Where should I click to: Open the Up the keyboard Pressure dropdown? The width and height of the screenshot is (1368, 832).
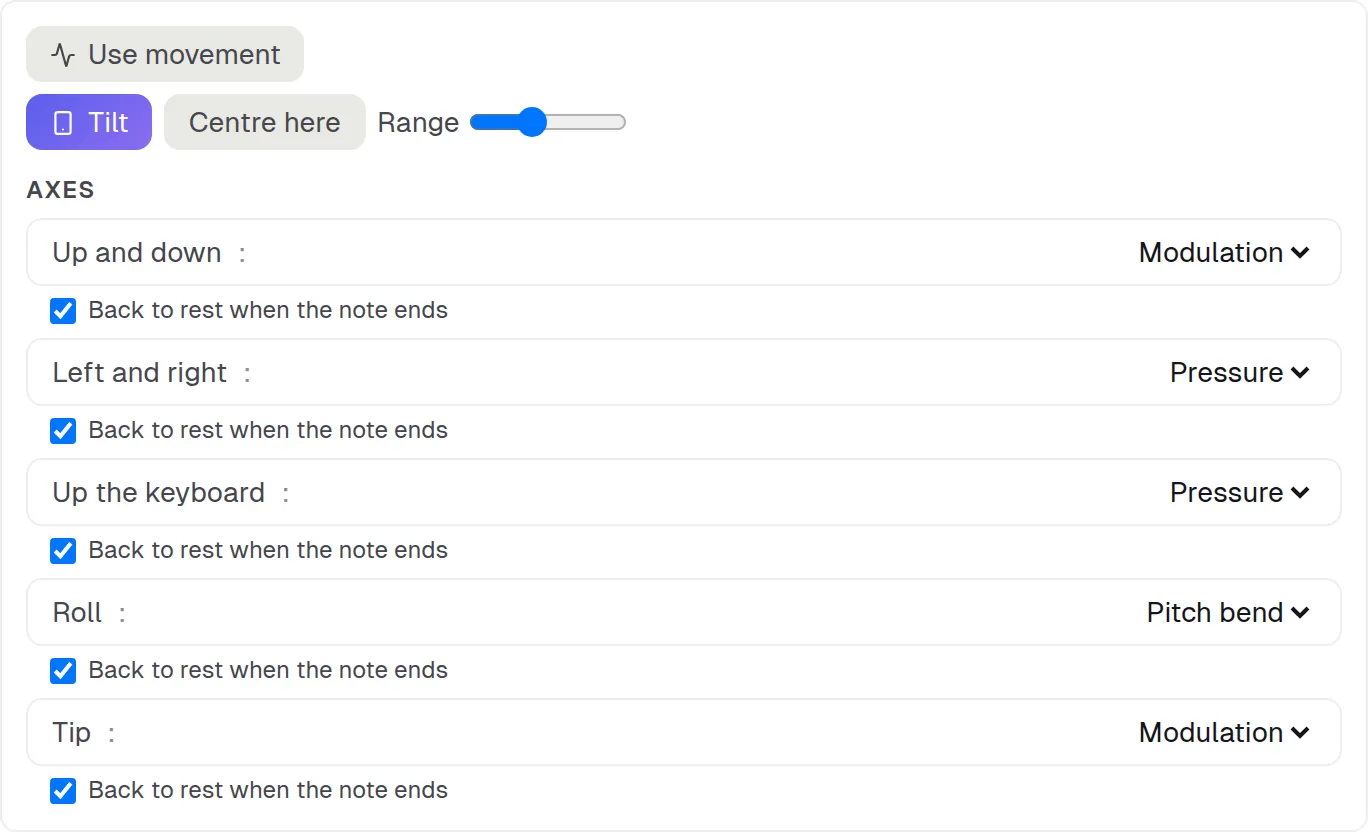pyautogui.click(x=1240, y=493)
